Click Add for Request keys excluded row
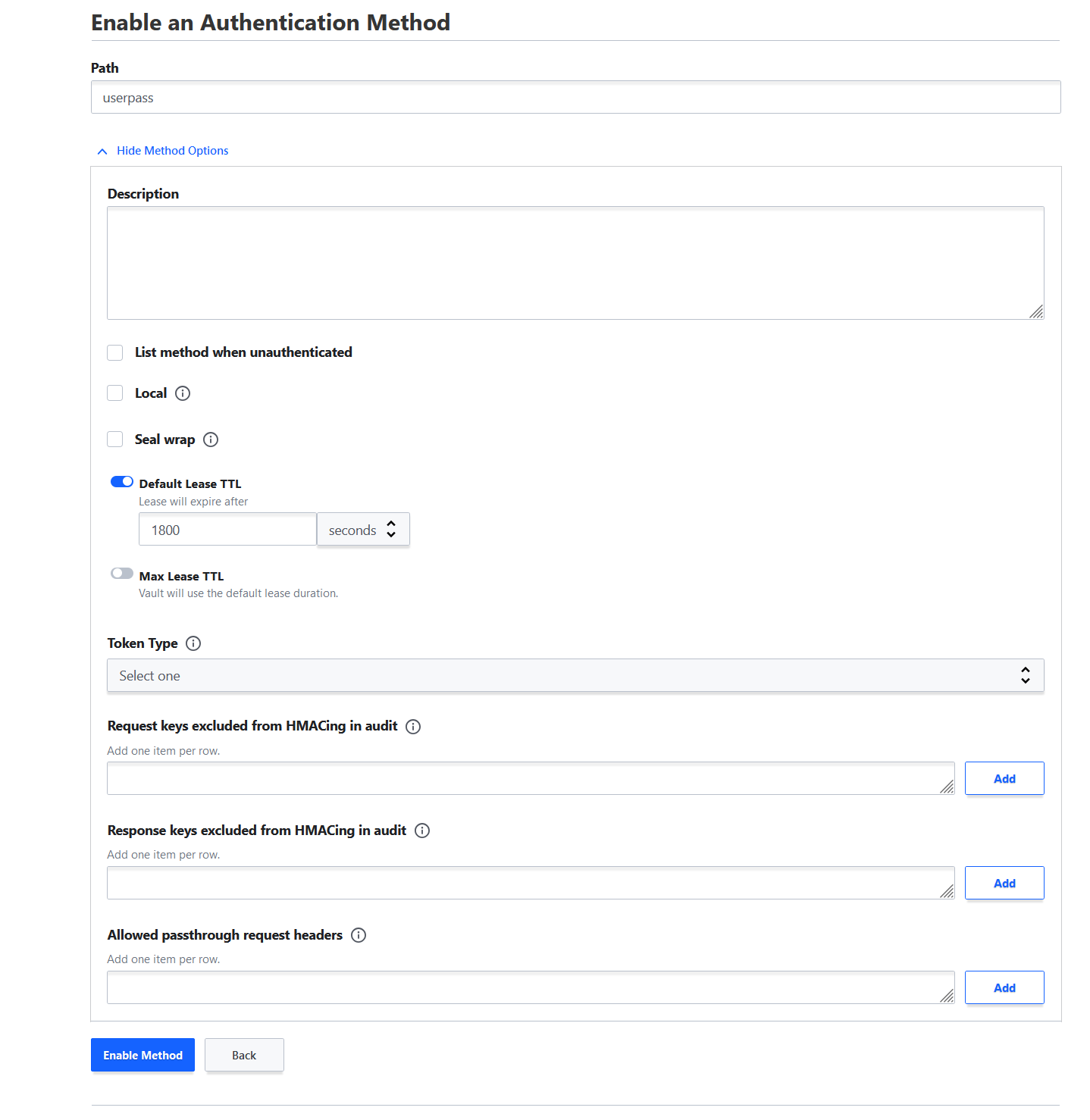The image size is (1090, 1120). tap(1004, 778)
